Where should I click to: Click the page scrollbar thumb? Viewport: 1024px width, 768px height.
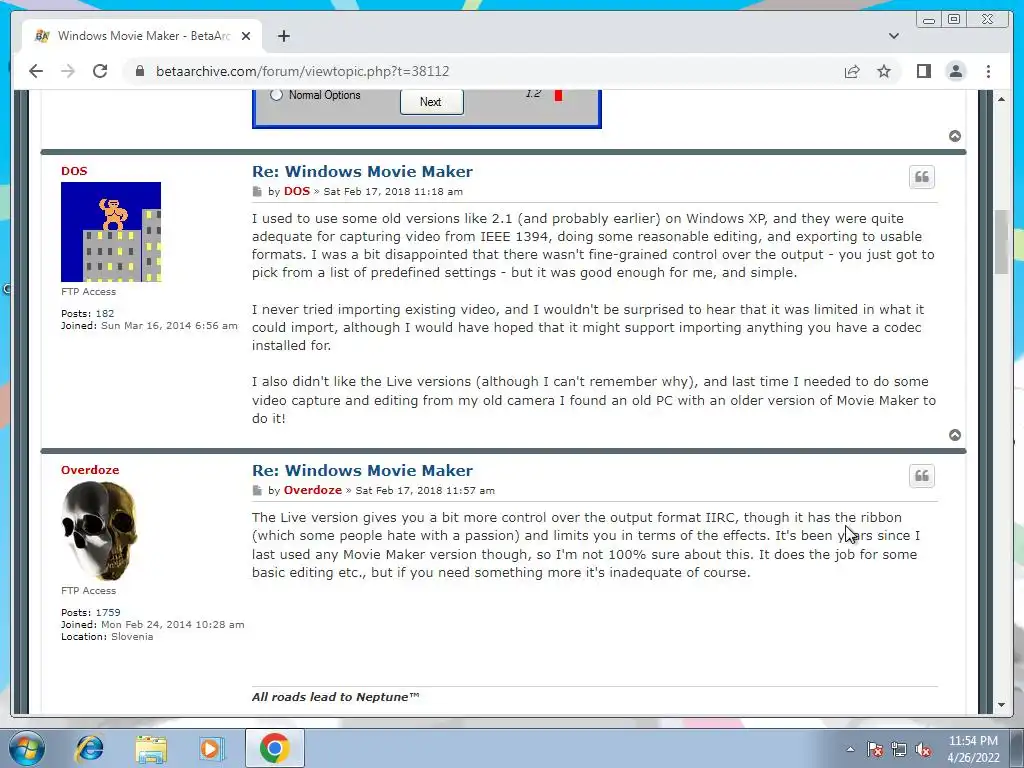pyautogui.click(x=1001, y=242)
